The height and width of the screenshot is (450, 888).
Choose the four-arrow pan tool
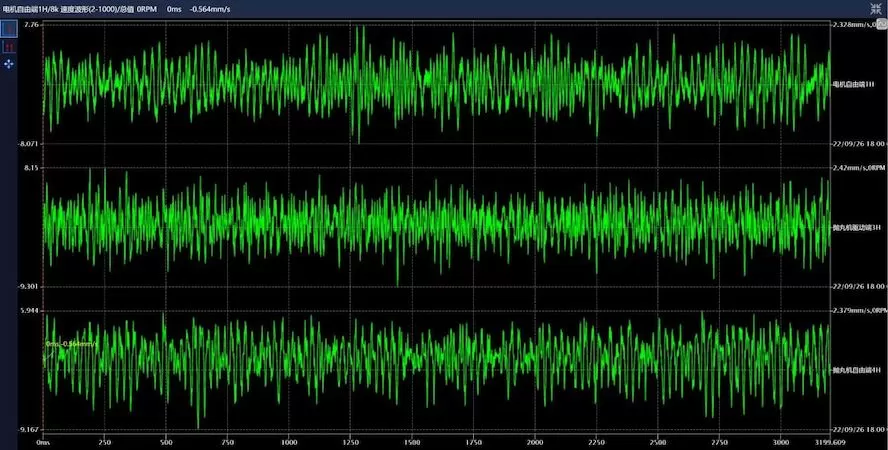click(x=9, y=63)
